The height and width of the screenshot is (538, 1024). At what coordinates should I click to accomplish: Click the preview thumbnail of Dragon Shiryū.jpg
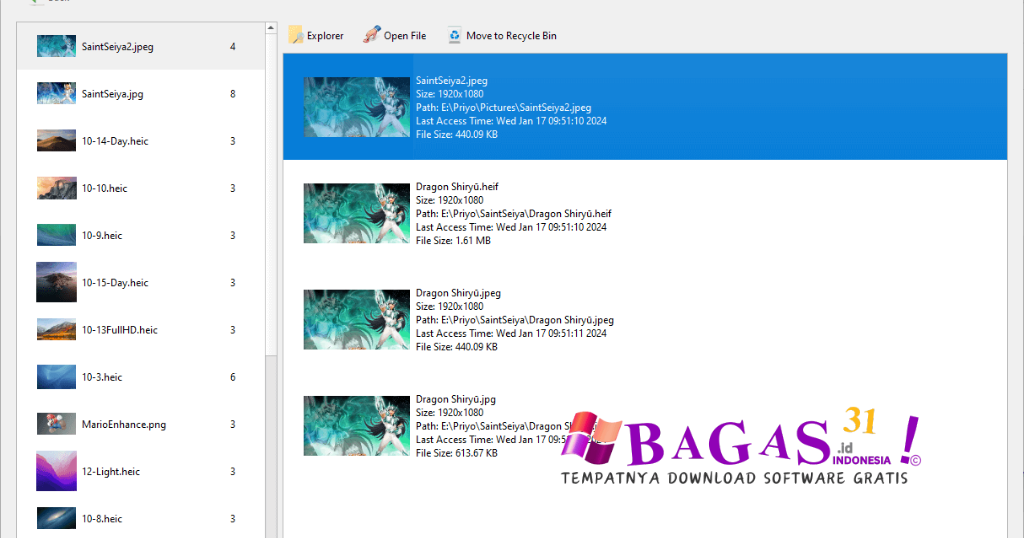tap(357, 426)
